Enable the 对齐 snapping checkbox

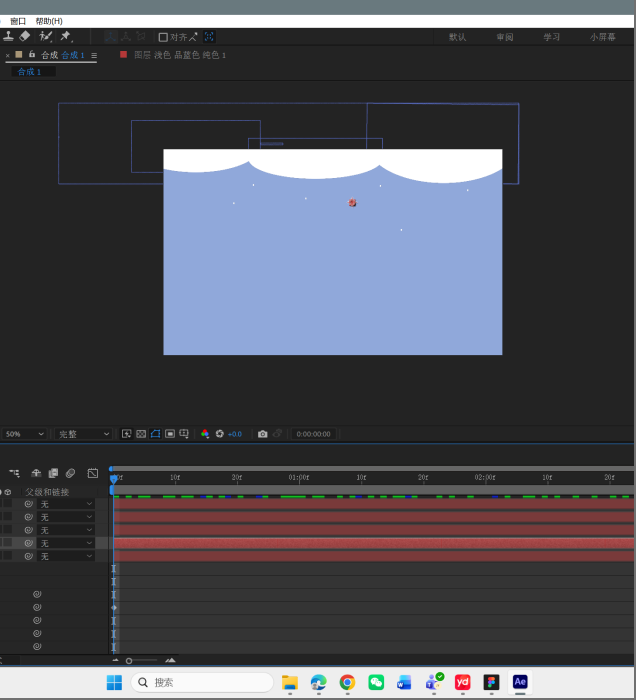pos(163,37)
